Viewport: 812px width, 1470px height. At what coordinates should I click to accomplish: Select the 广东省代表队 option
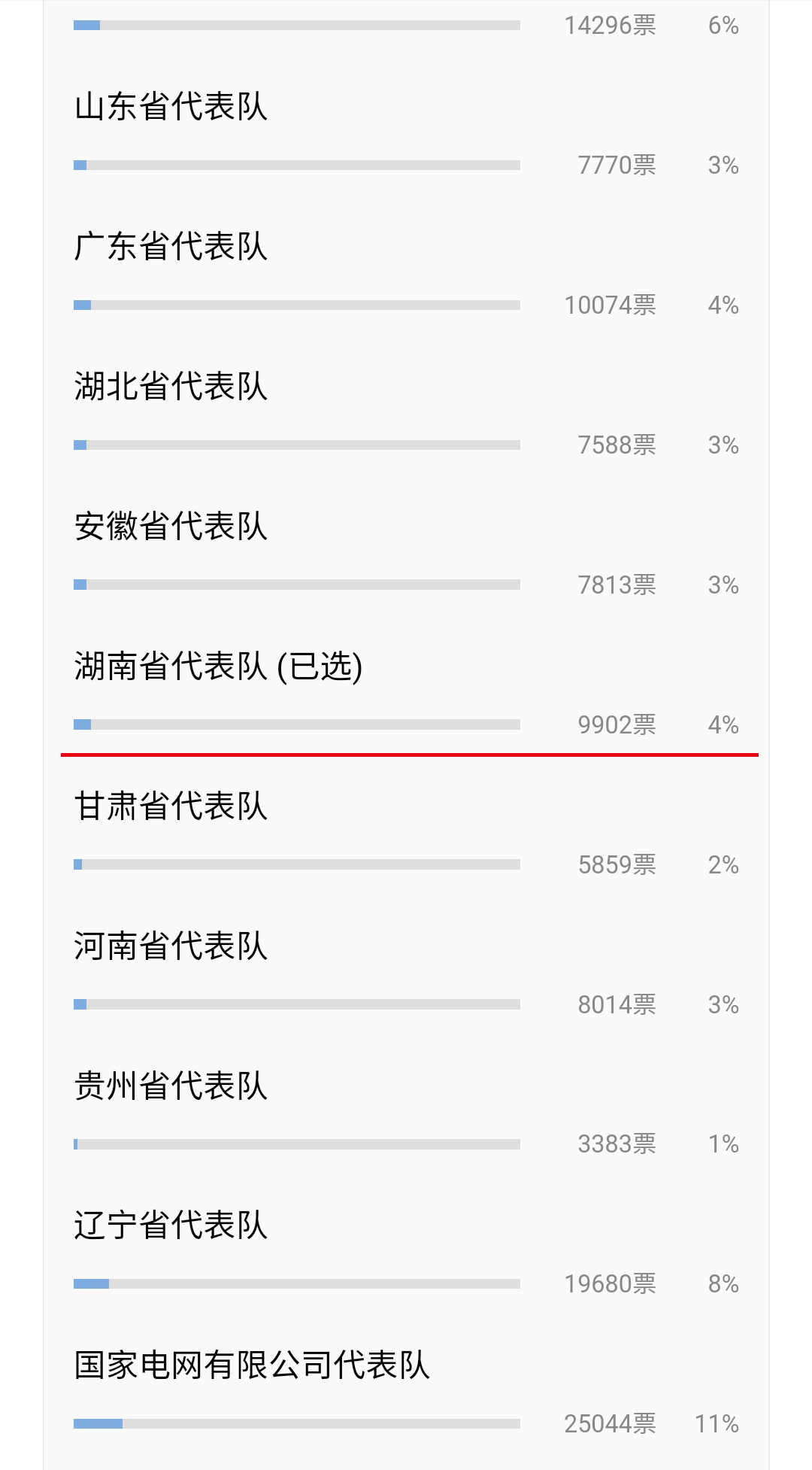click(x=171, y=247)
